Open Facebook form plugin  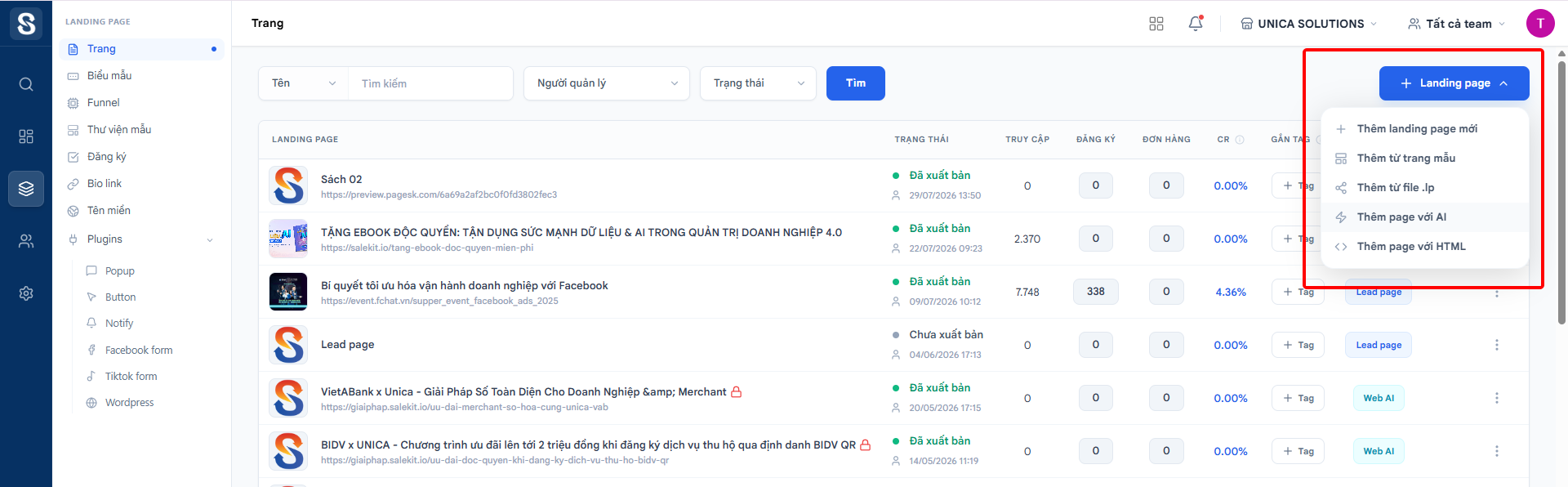click(139, 350)
